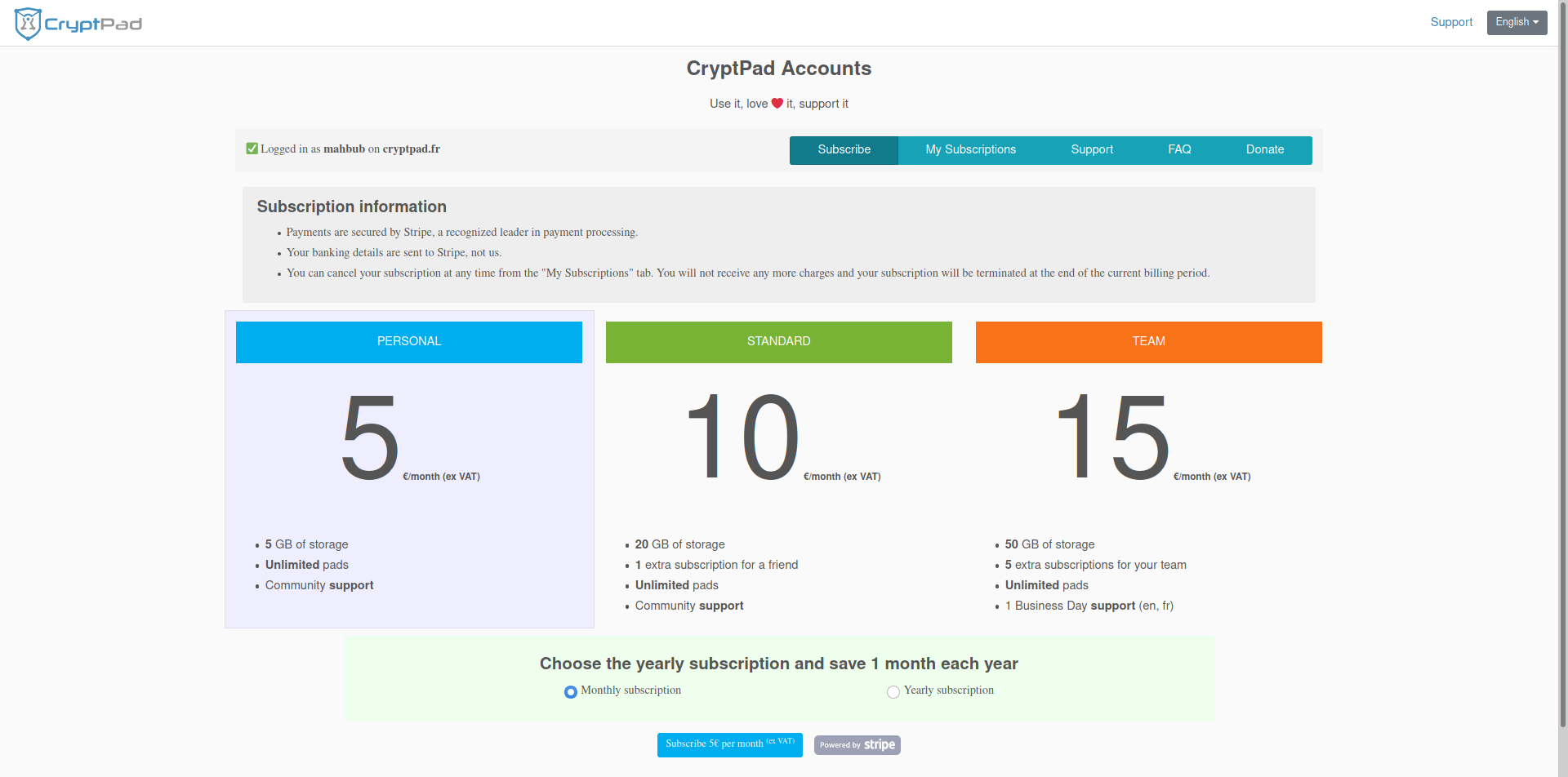Select the STANDARD plan header
Image resolution: width=1568 pixels, height=777 pixels.
[x=779, y=342]
